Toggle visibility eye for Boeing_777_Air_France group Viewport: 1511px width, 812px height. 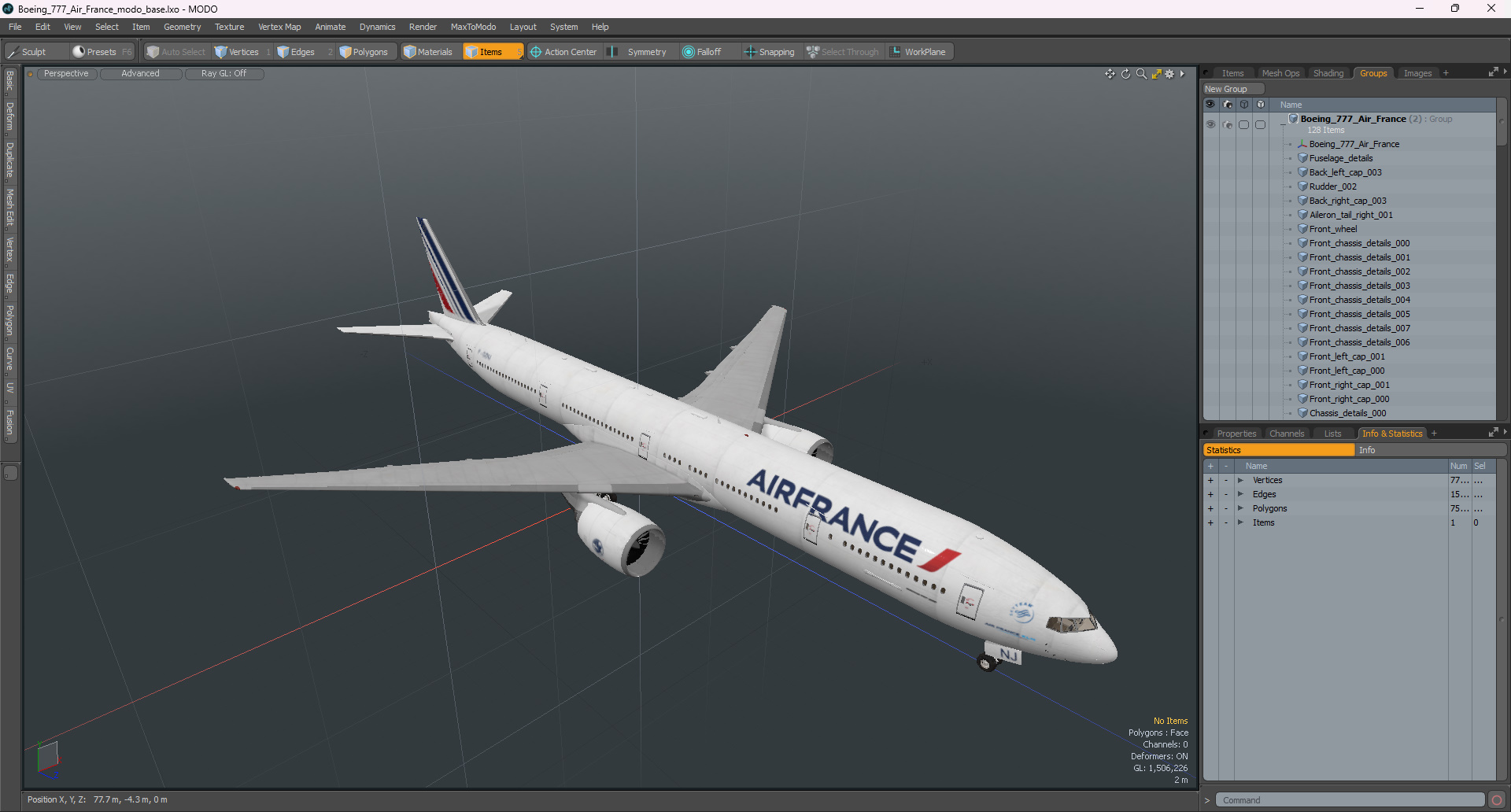click(x=1210, y=124)
